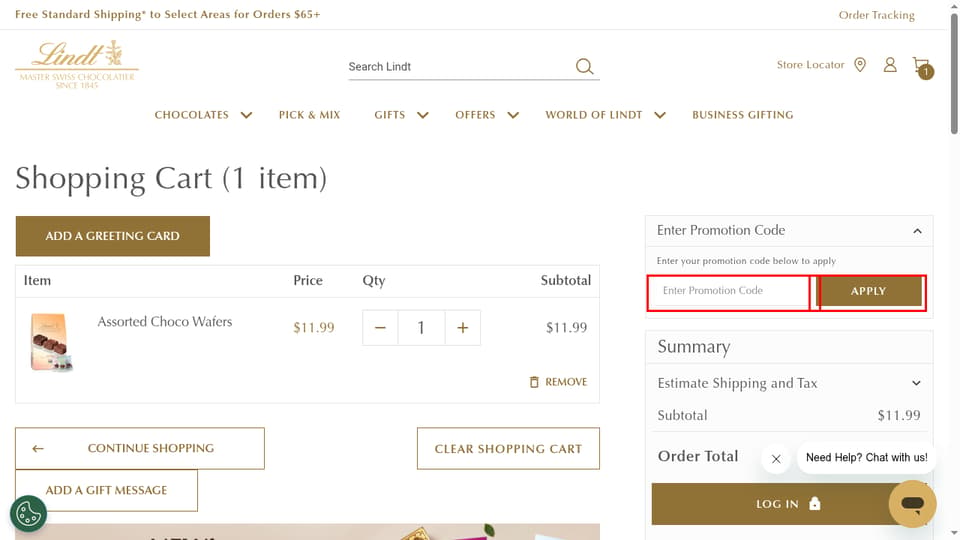Screen dimensions: 960x540
Task: Click Continue Shopping button
Action: [140, 448]
